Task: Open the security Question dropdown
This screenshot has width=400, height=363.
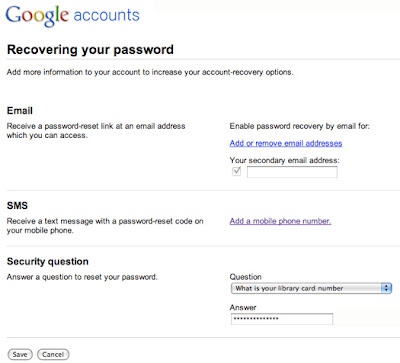Action: pos(311,288)
